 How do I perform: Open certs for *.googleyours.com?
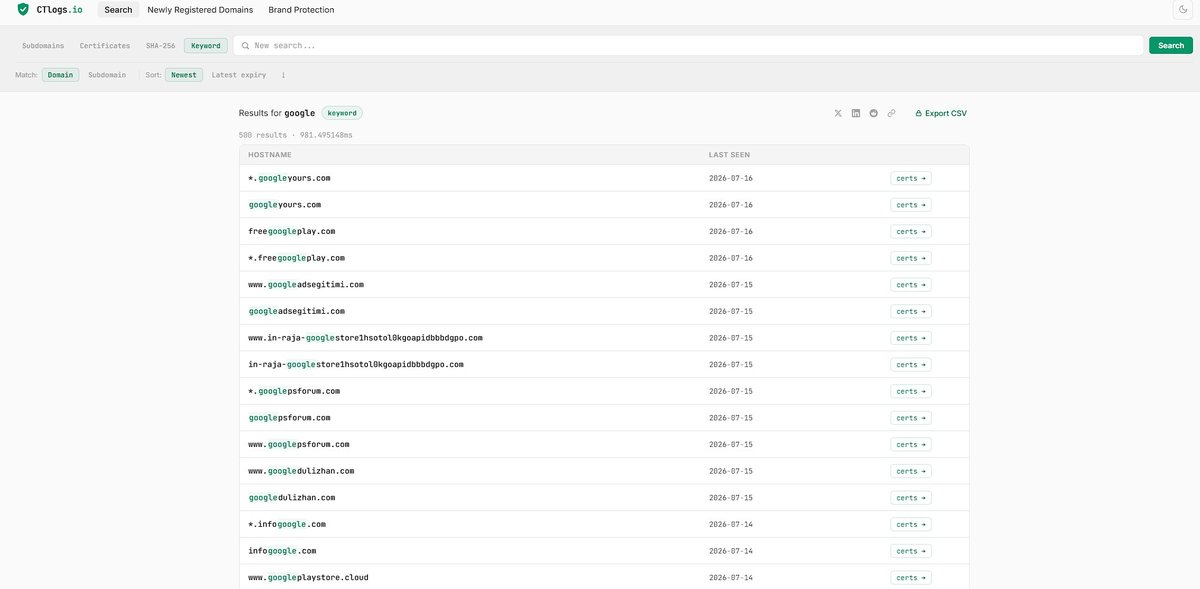(911, 178)
